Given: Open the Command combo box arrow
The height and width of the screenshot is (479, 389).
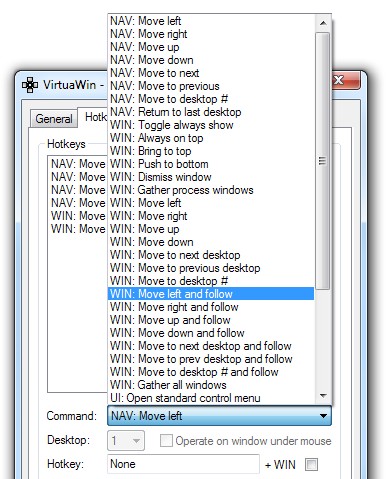Looking at the screenshot, I should click(323, 416).
